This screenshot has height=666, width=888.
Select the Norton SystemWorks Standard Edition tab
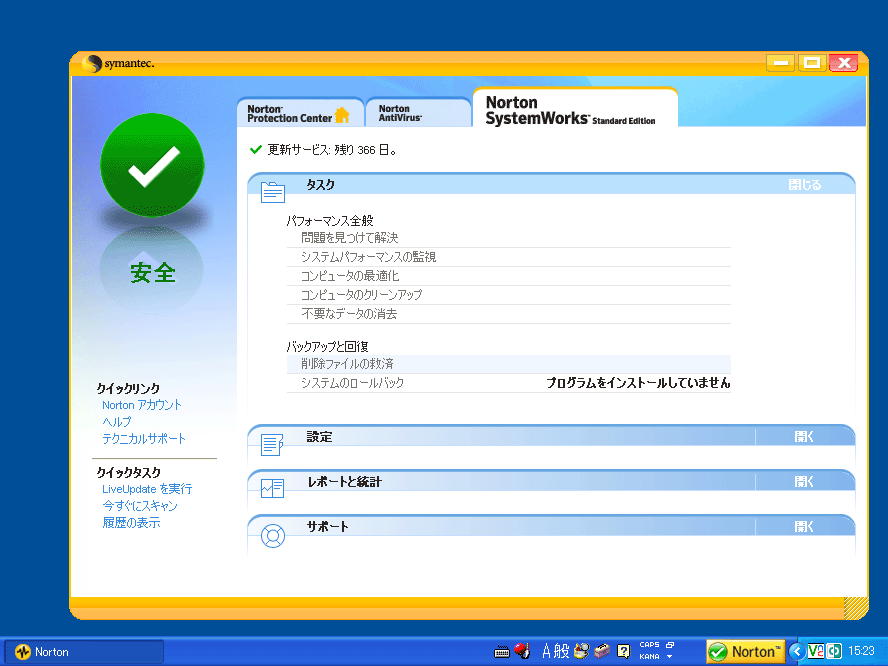[x=574, y=109]
